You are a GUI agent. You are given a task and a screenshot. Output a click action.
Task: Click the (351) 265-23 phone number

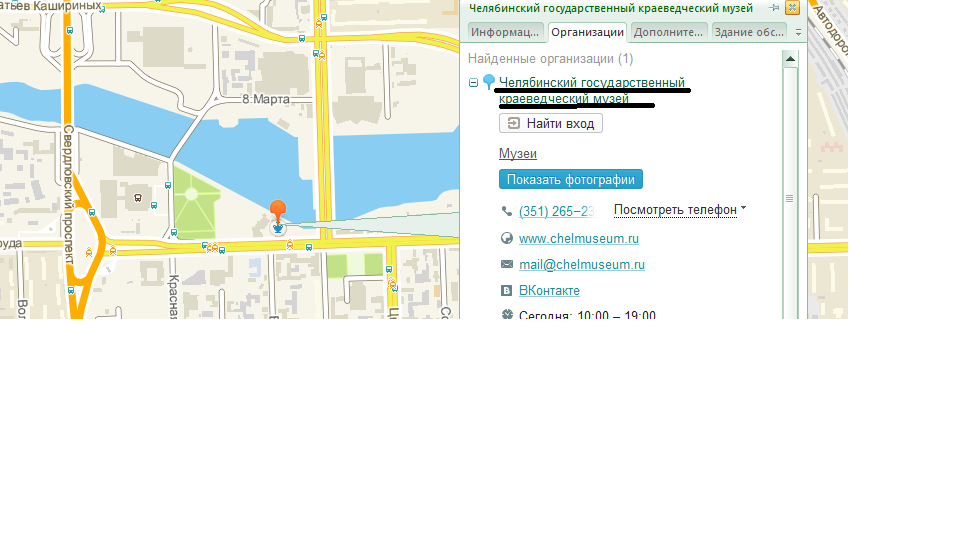pyautogui.click(x=557, y=211)
